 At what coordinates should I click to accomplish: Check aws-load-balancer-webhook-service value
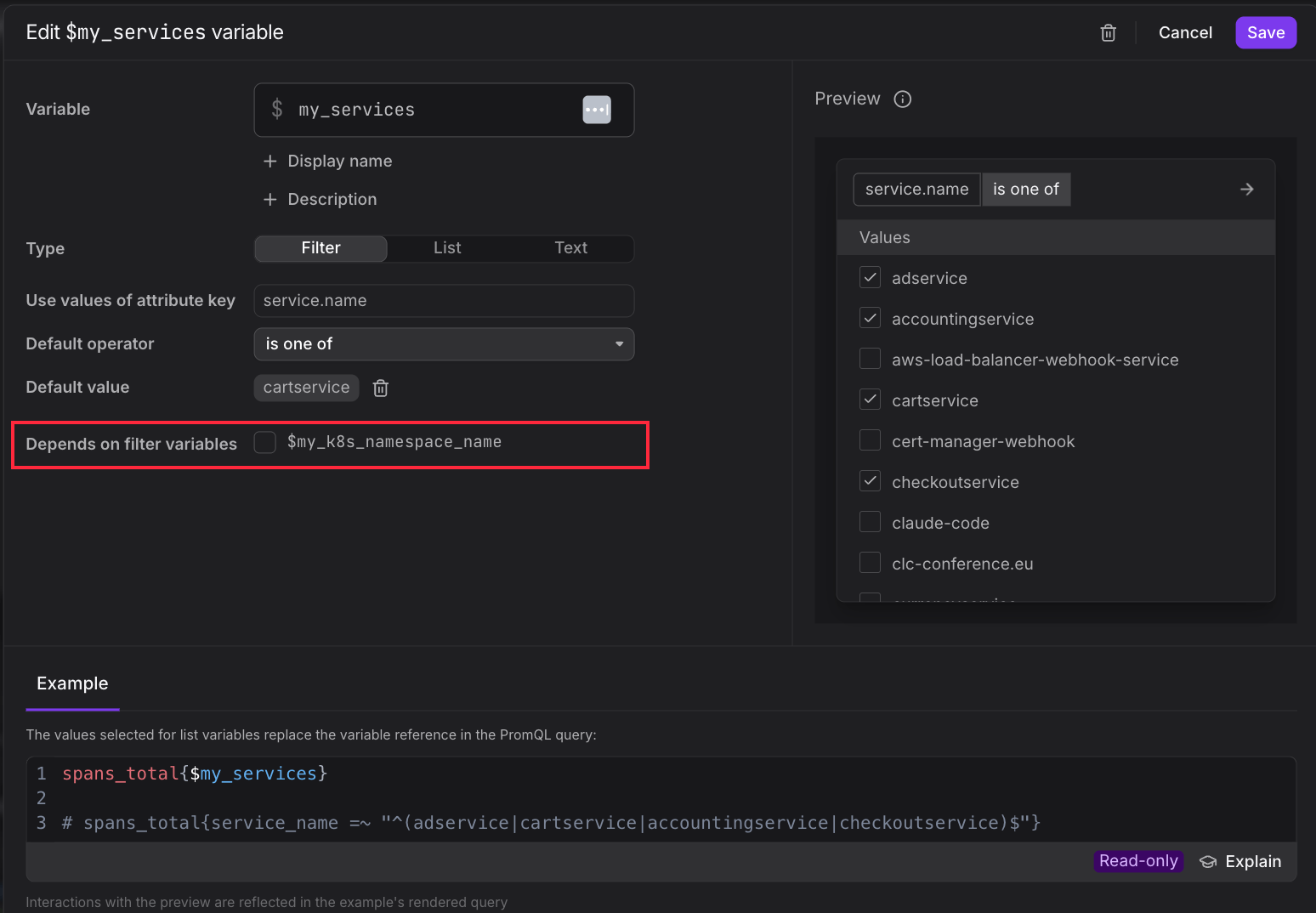pyautogui.click(x=870, y=360)
